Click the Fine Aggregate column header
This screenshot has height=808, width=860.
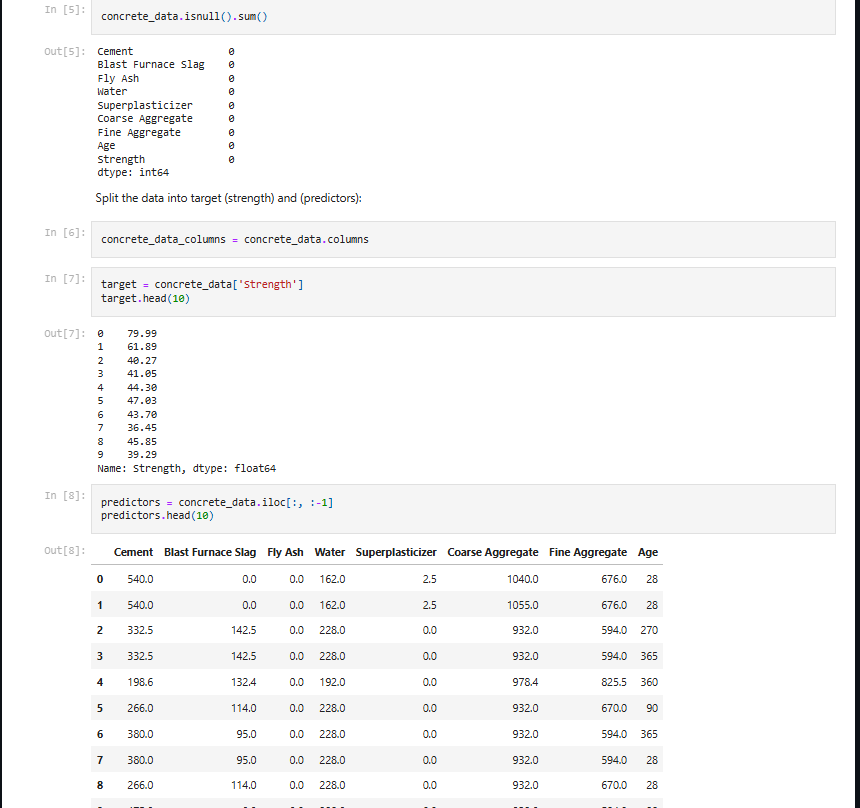coord(588,552)
